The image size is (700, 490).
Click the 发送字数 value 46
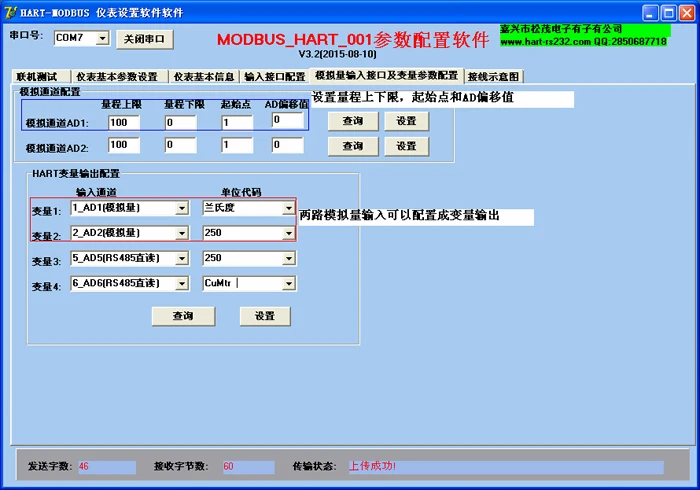pyautogui.click(x=84, y=466)
